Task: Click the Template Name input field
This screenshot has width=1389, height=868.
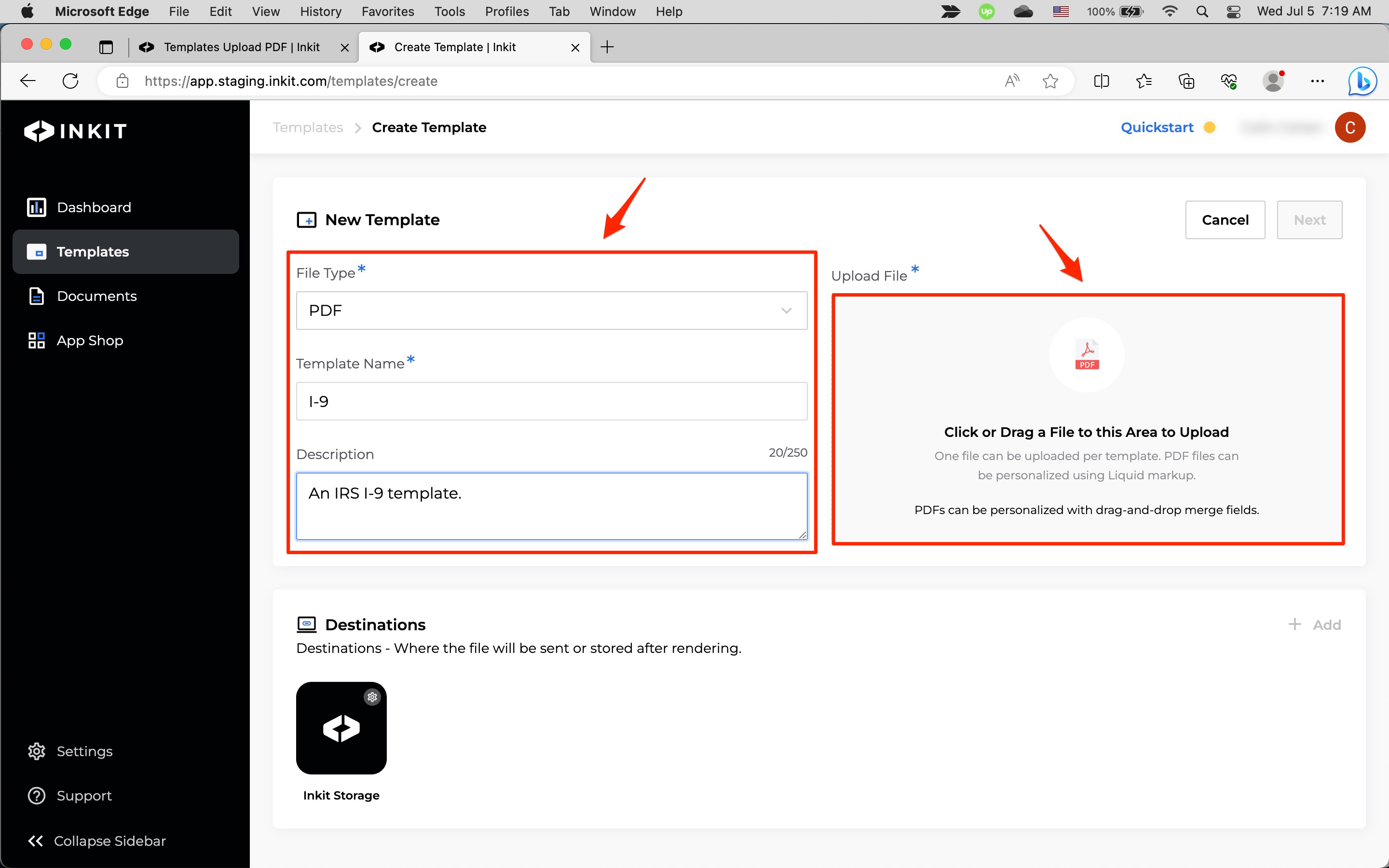Action: click(551, 401)
